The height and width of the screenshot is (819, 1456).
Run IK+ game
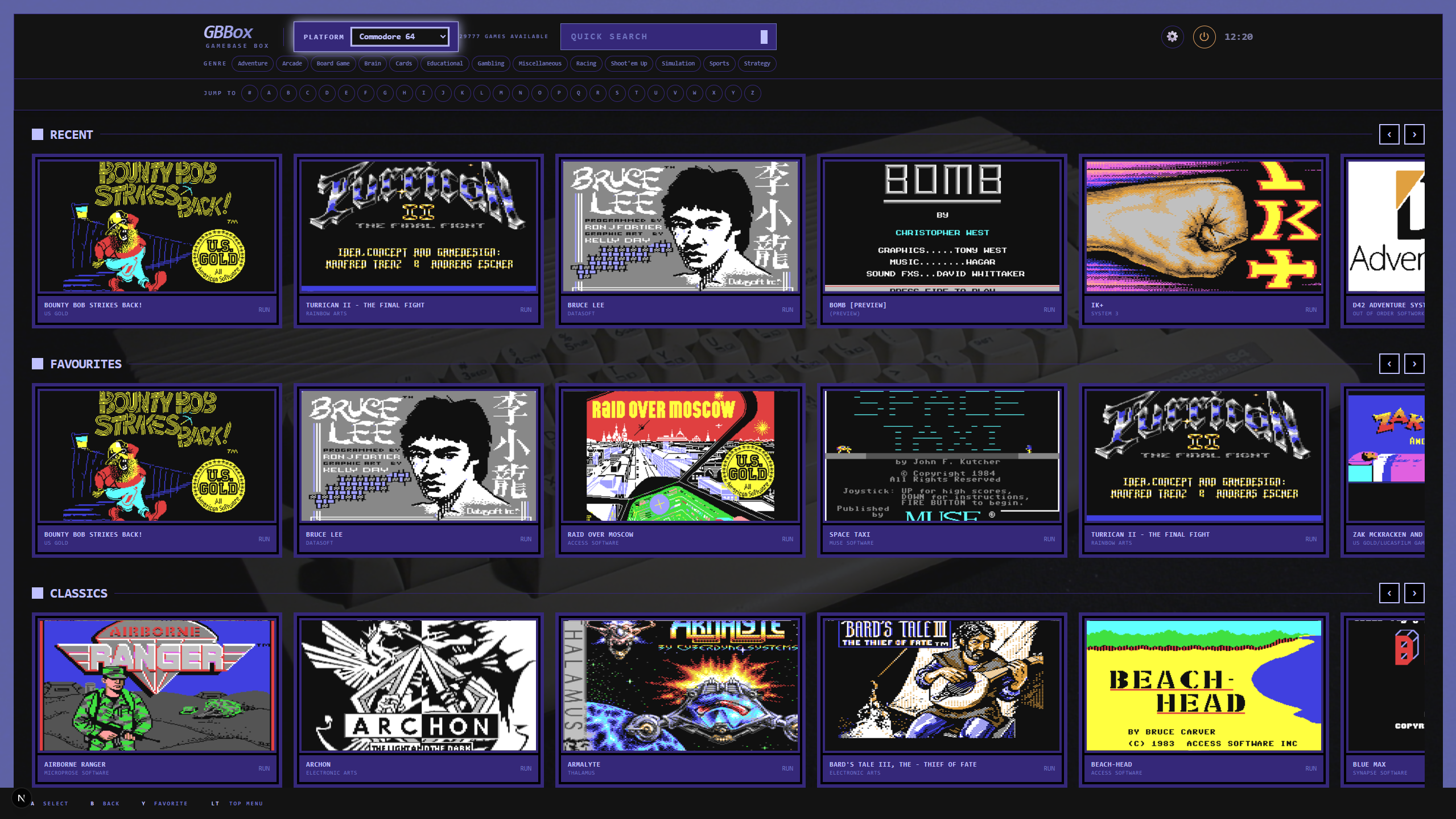1311,310
